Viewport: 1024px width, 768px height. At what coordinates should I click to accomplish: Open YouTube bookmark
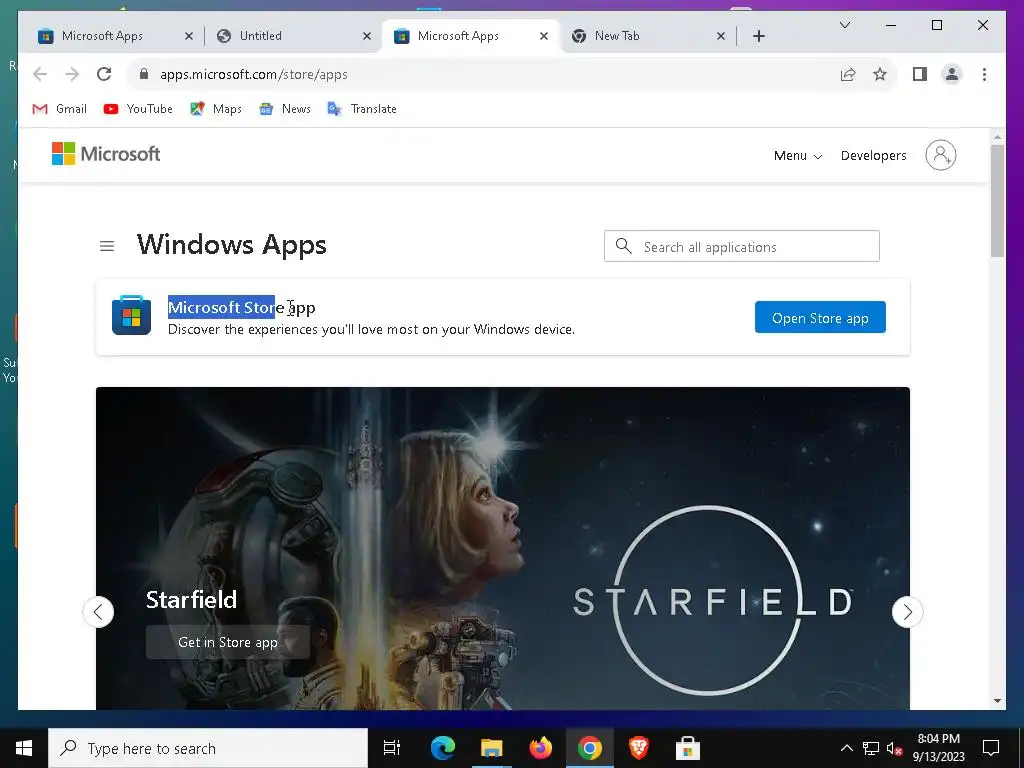(138, 109)
